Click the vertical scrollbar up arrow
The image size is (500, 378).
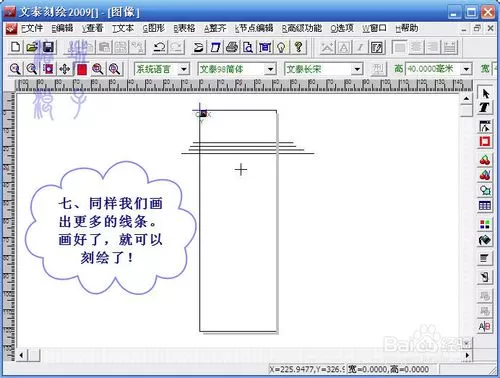point(466,99)
